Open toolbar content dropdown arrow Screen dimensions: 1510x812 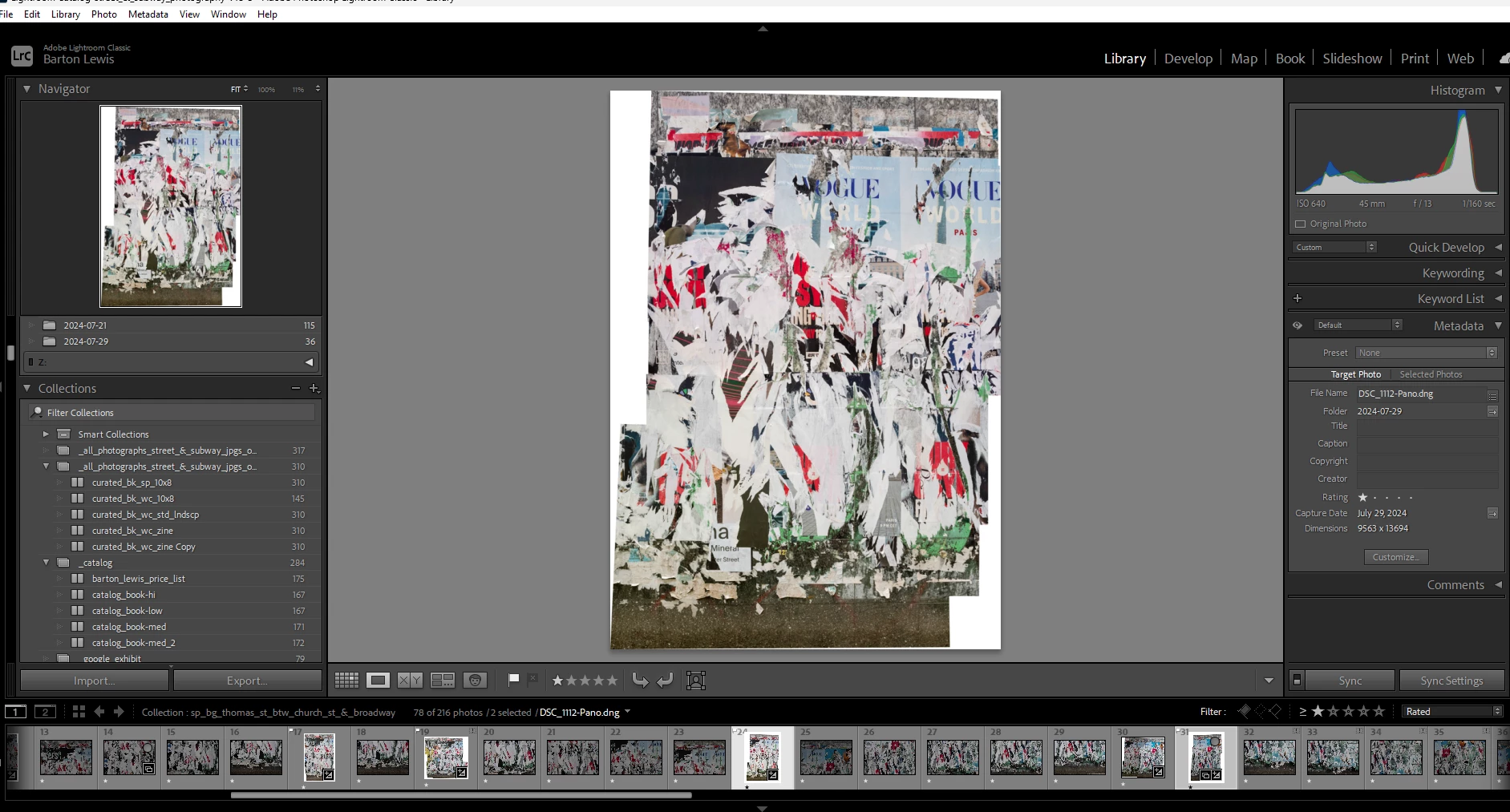click(1269, 681)
